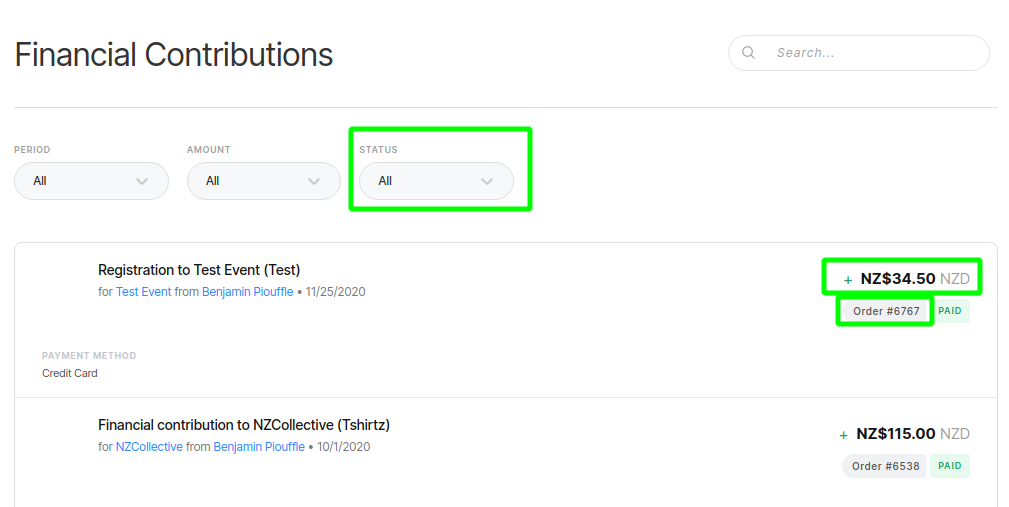Select Financial contribution to NZCollective (Tshirtz) title
The width and height of the screenshot is (1009, 507).
pyautogui.click(x=244, y=425)
